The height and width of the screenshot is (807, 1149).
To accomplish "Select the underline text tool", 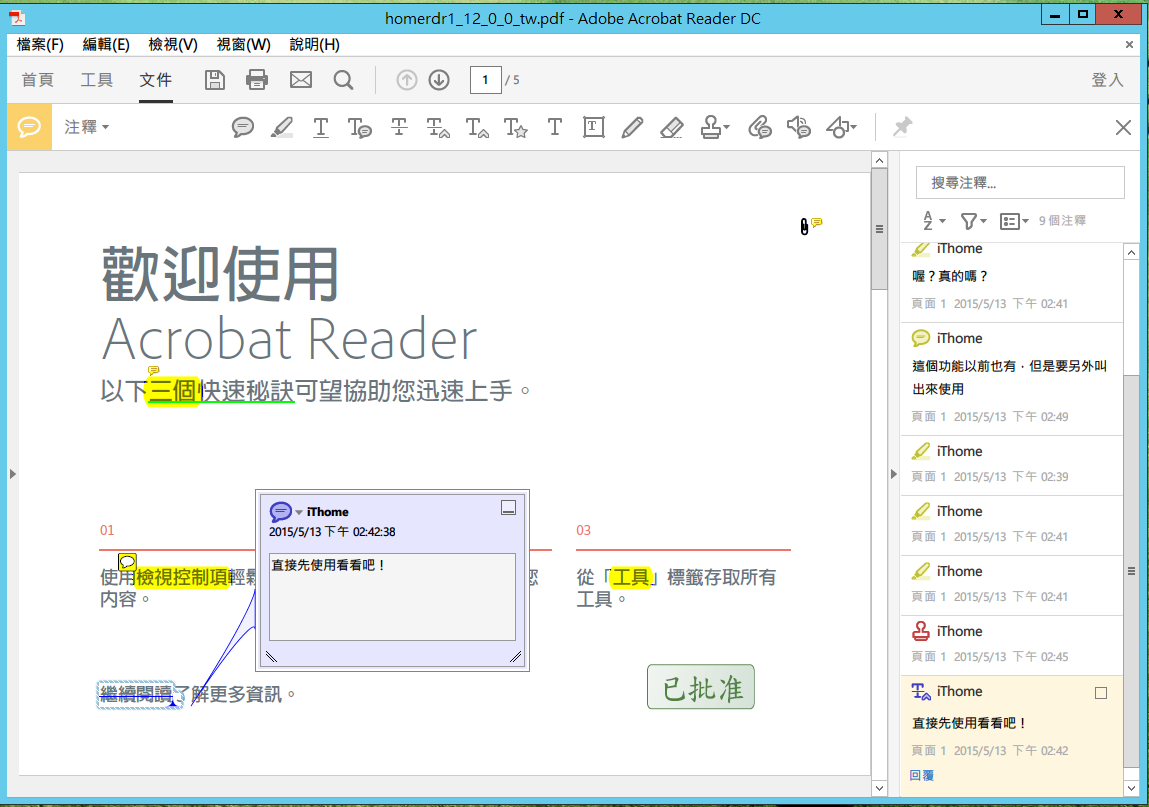I will [321, 127].
